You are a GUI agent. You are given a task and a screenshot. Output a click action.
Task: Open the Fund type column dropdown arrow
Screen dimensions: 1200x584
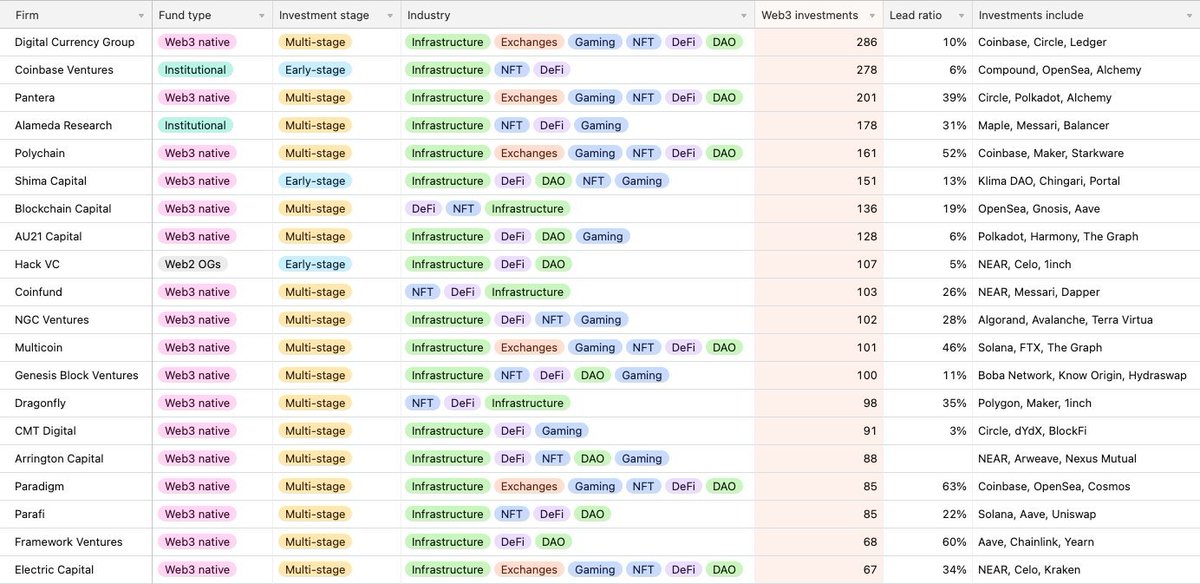point(262,16)
